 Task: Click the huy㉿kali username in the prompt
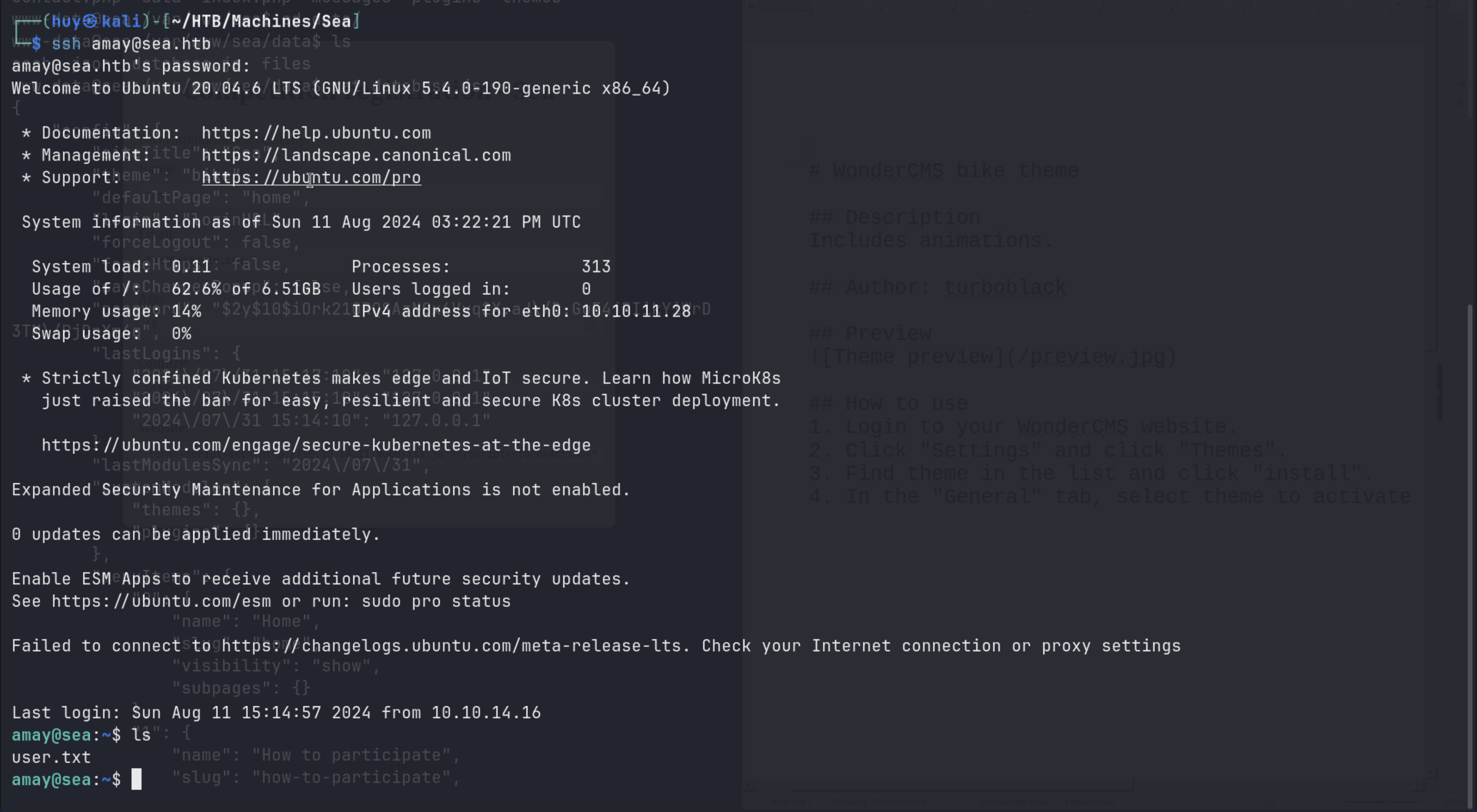pyautogui.click(x=96, y=21)
